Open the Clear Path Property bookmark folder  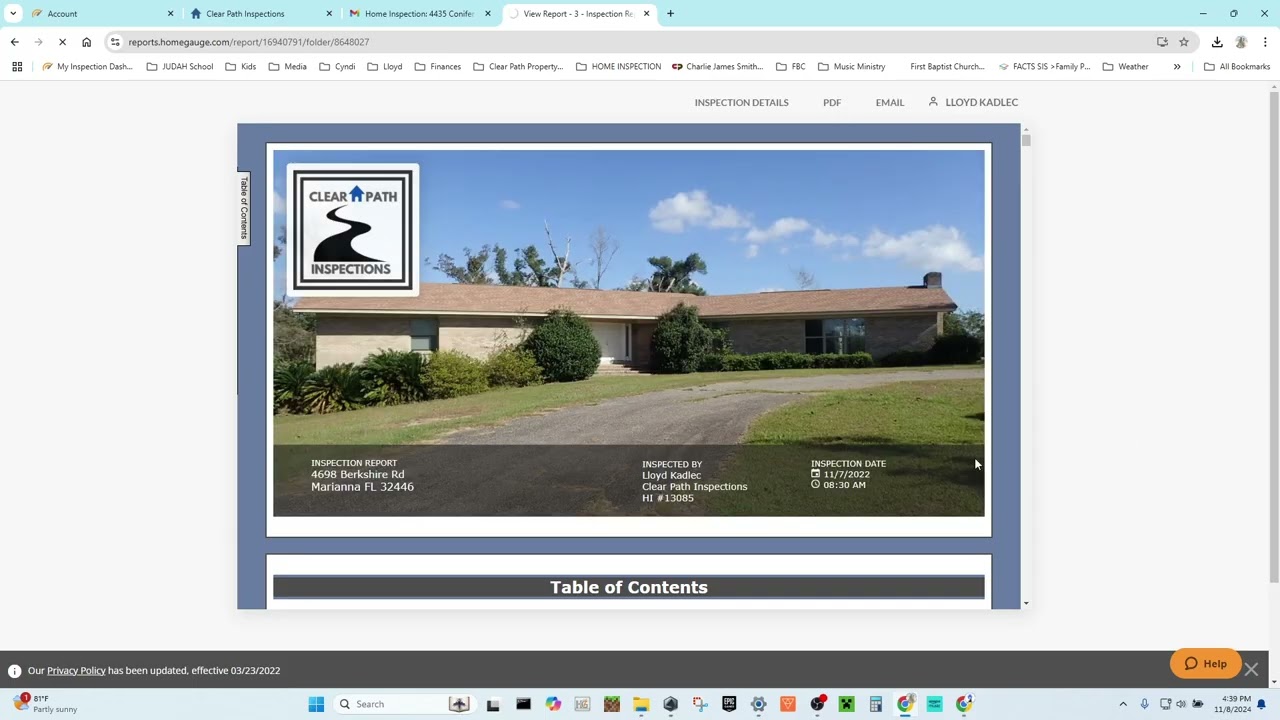(518, 67)
